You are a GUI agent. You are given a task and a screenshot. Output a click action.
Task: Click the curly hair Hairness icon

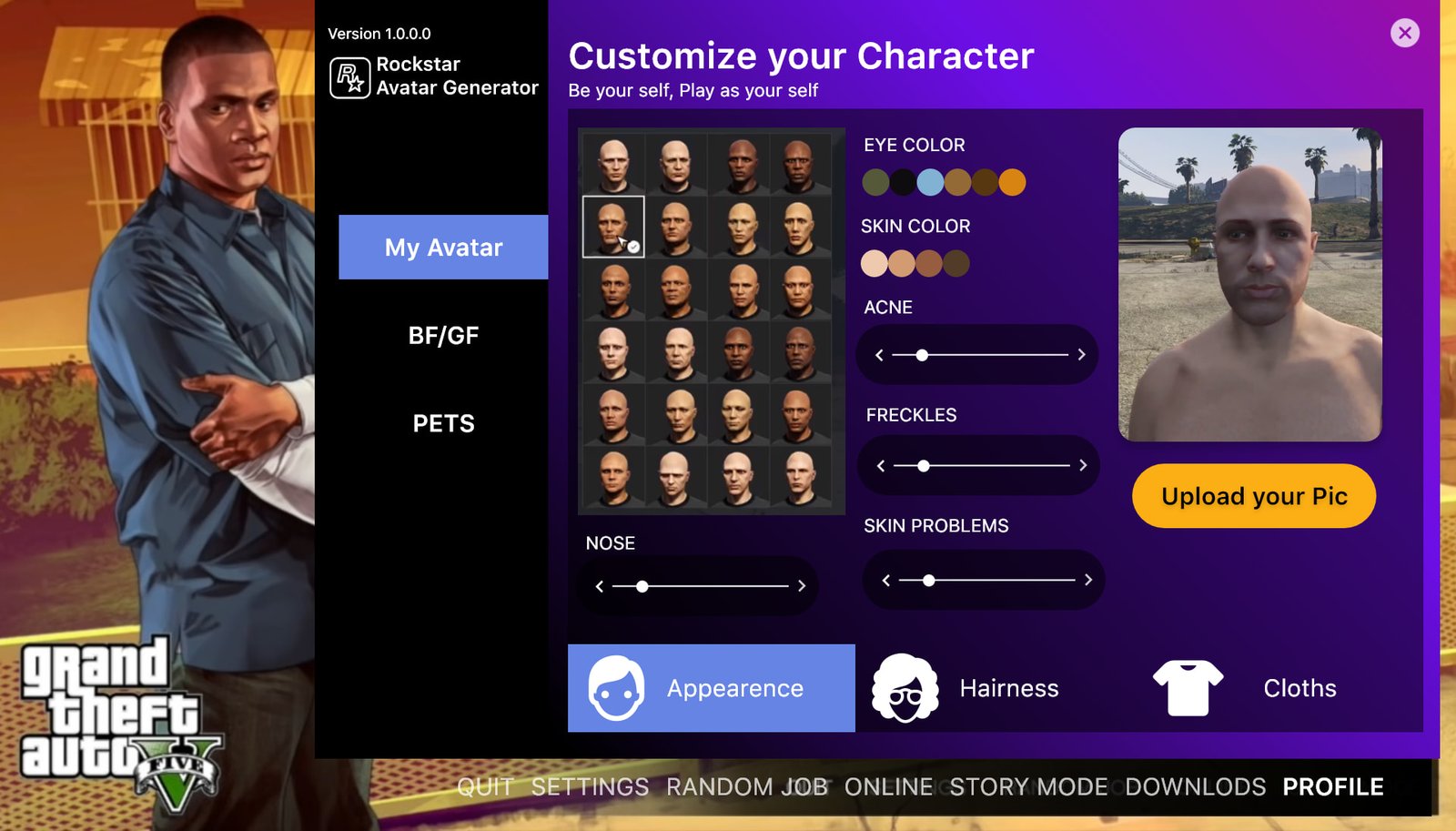(905, 688)
